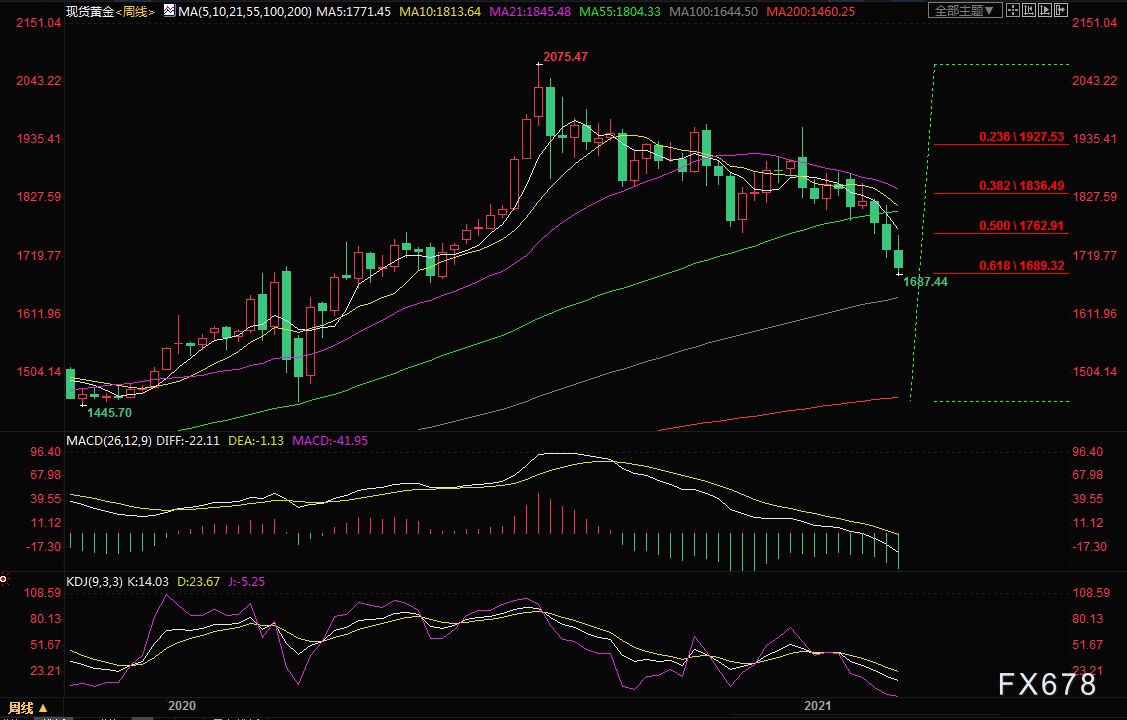The image size is (1127, 720).
Task: Select the 0.236 Fibonacci level line
Action: pyautogui.click(x=1000, y=144)
